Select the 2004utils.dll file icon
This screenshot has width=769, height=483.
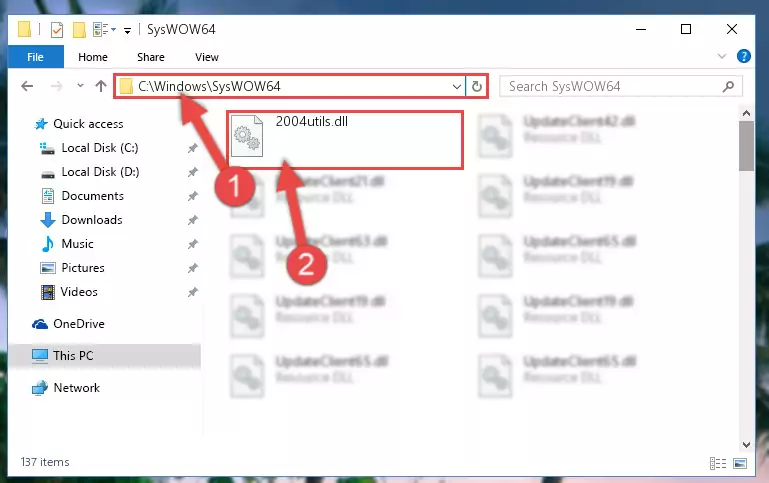247,136
